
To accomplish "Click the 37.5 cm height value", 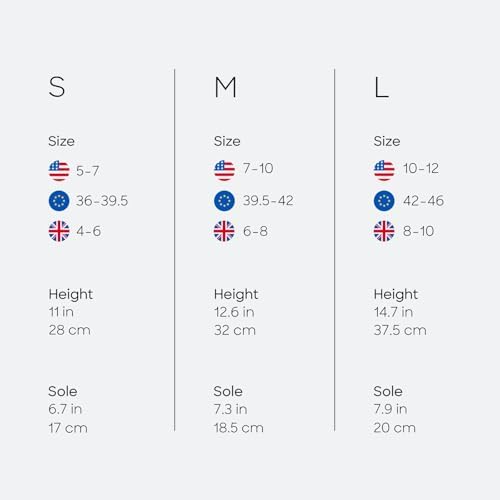I will coord(400,330).
